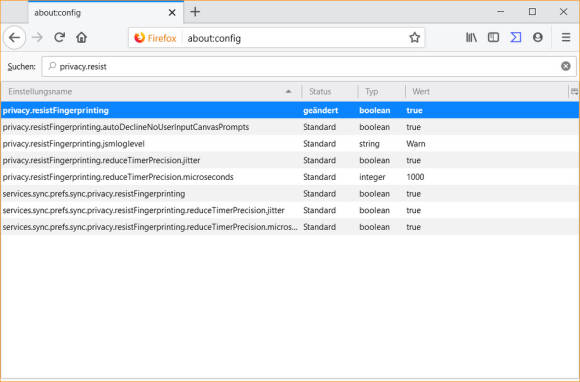580x382 pixels.
Task: Click the geändert status cell
Action: click(x=320, y=110)
